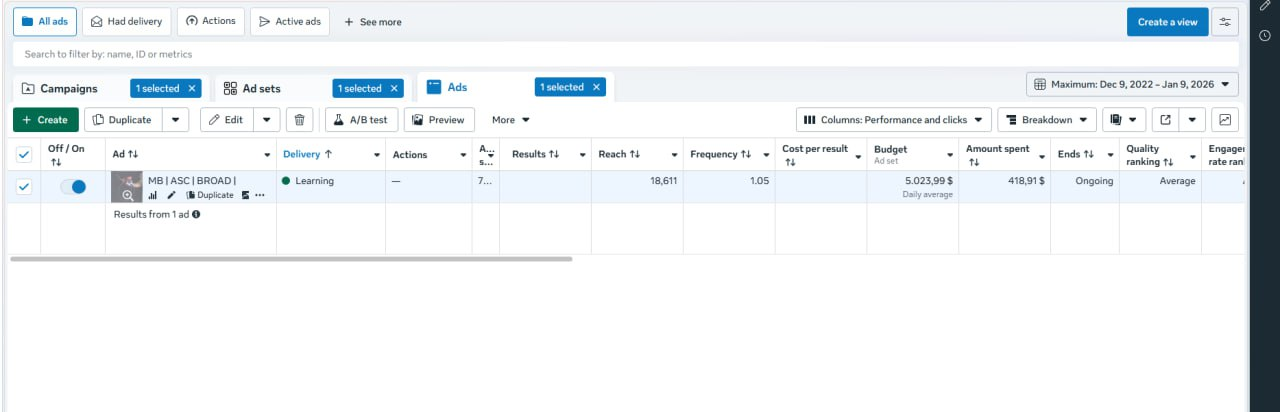Click See more views
This screenshot has height=412, width=1280.
(x=373, y=22)
